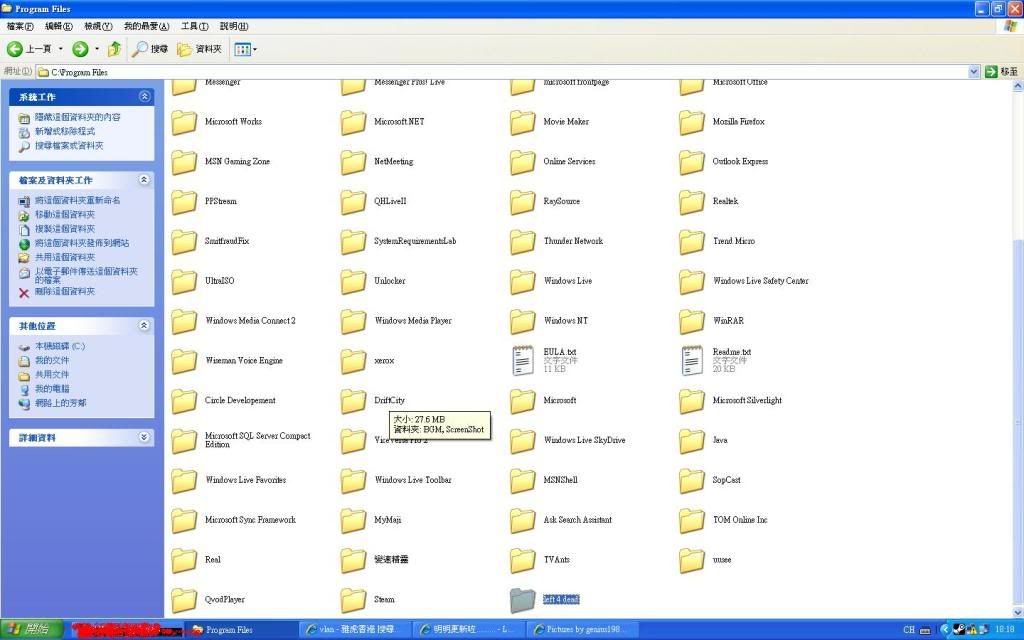This screenshot has height=640, width=1024.
Task: Select the Readme.txt file icon
Action: 693,360
